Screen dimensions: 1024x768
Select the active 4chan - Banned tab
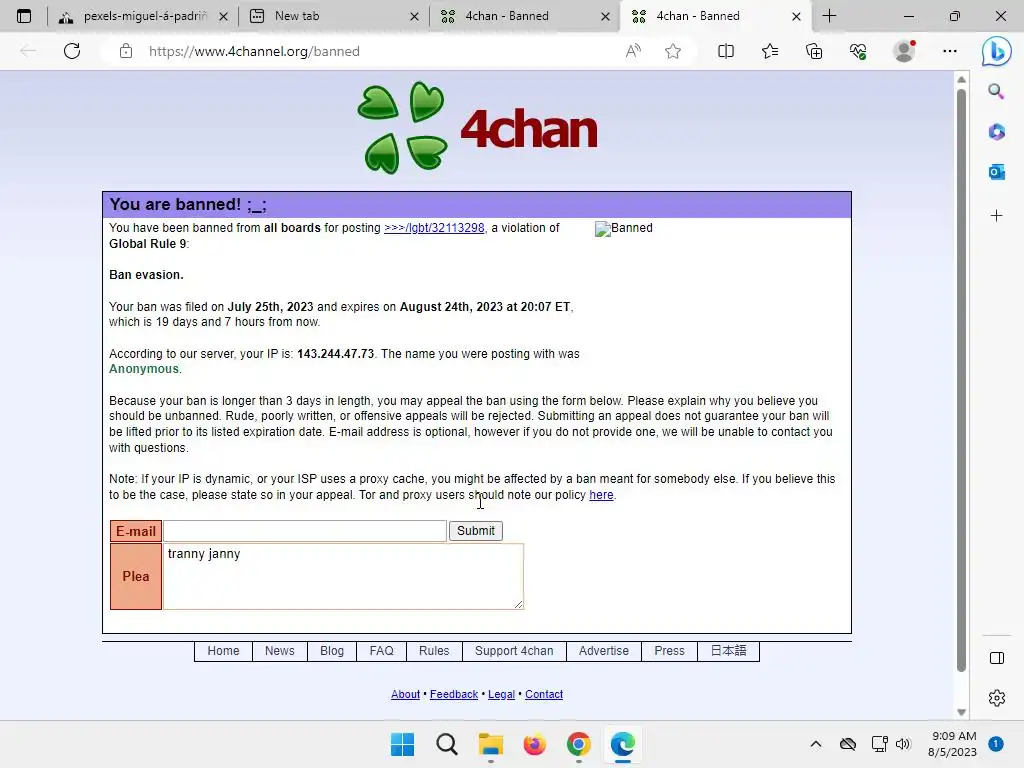point(714,16)
